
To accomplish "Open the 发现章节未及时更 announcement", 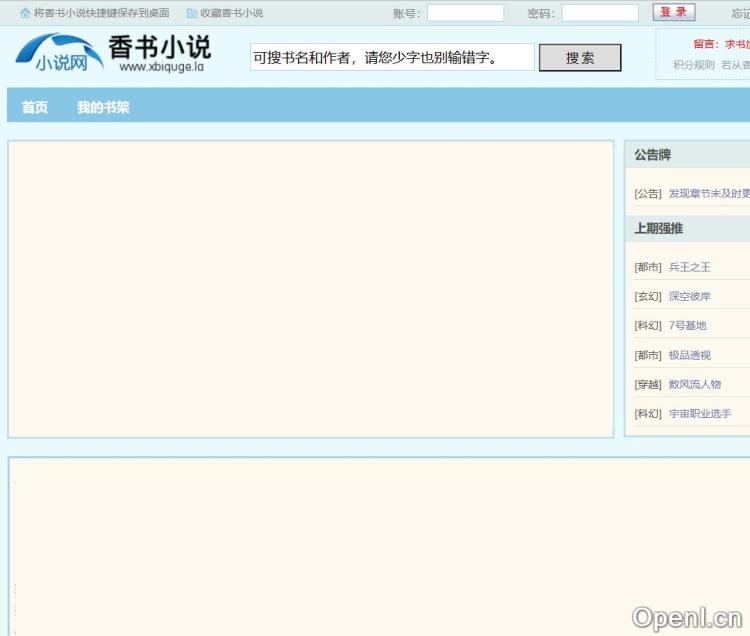I will coord(708,193).
